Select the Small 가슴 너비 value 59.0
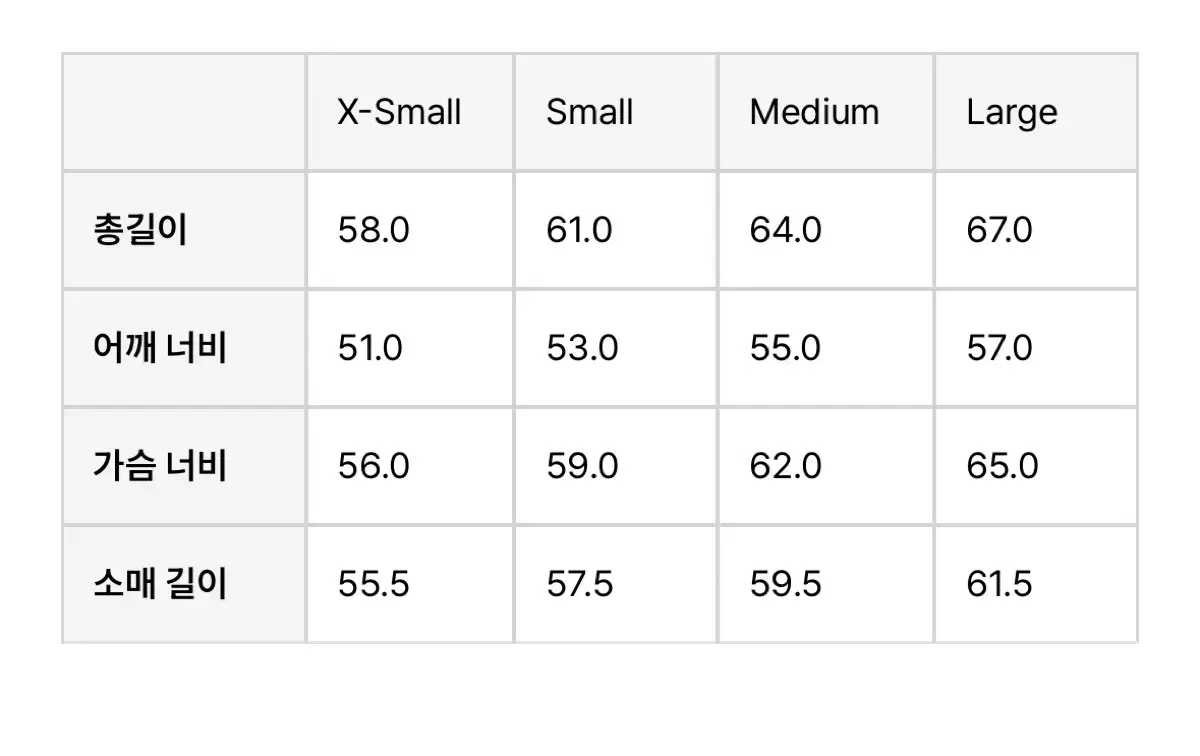Viewport: 1200px width, 756px height. click(582, 466)
